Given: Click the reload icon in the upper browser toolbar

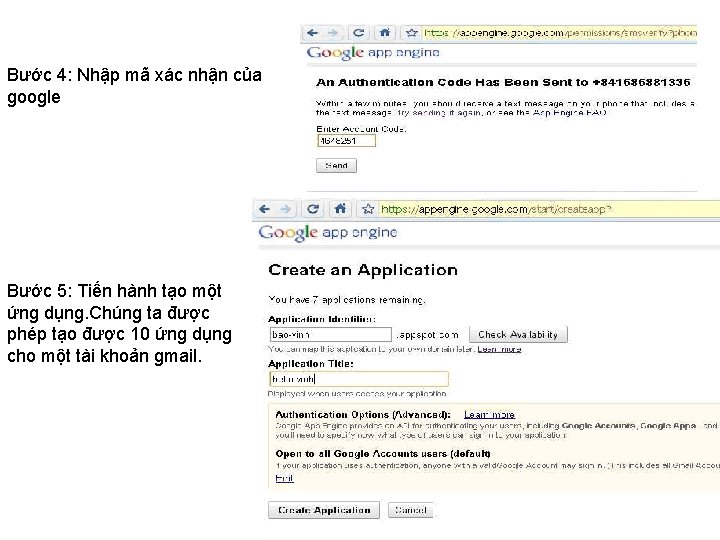Looking at the screenshot, I should tap(359, 33).
